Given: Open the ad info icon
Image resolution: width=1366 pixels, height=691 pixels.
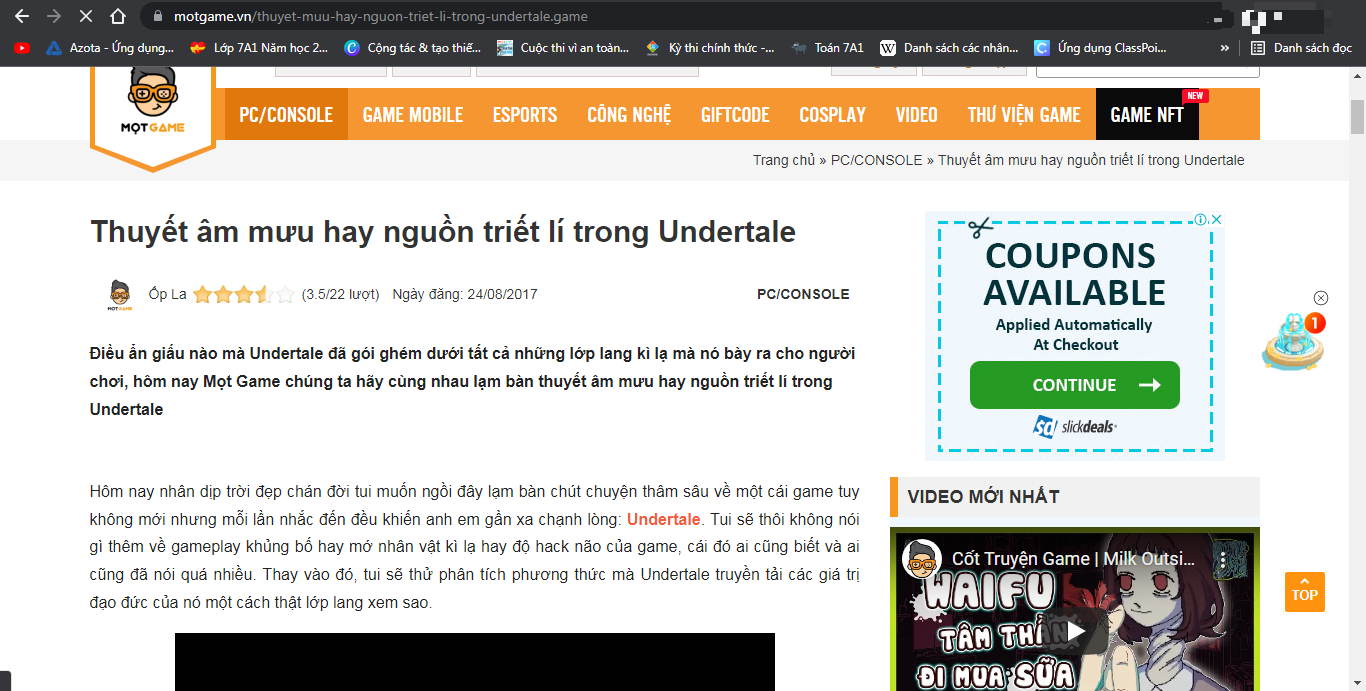Looking at the screenshot, I should (1201, 219).
